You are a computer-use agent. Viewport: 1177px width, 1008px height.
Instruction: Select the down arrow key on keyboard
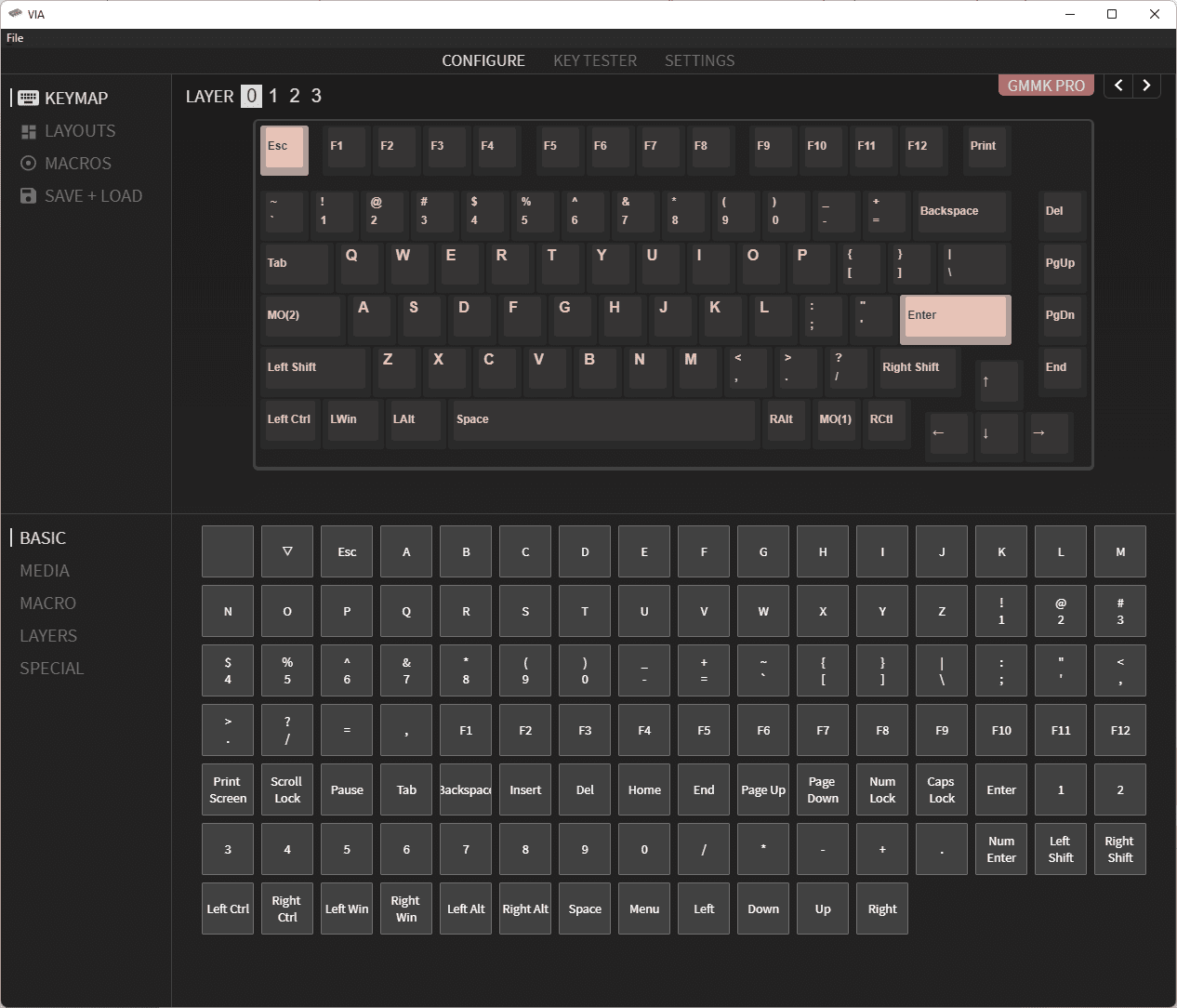coord(999,434)
